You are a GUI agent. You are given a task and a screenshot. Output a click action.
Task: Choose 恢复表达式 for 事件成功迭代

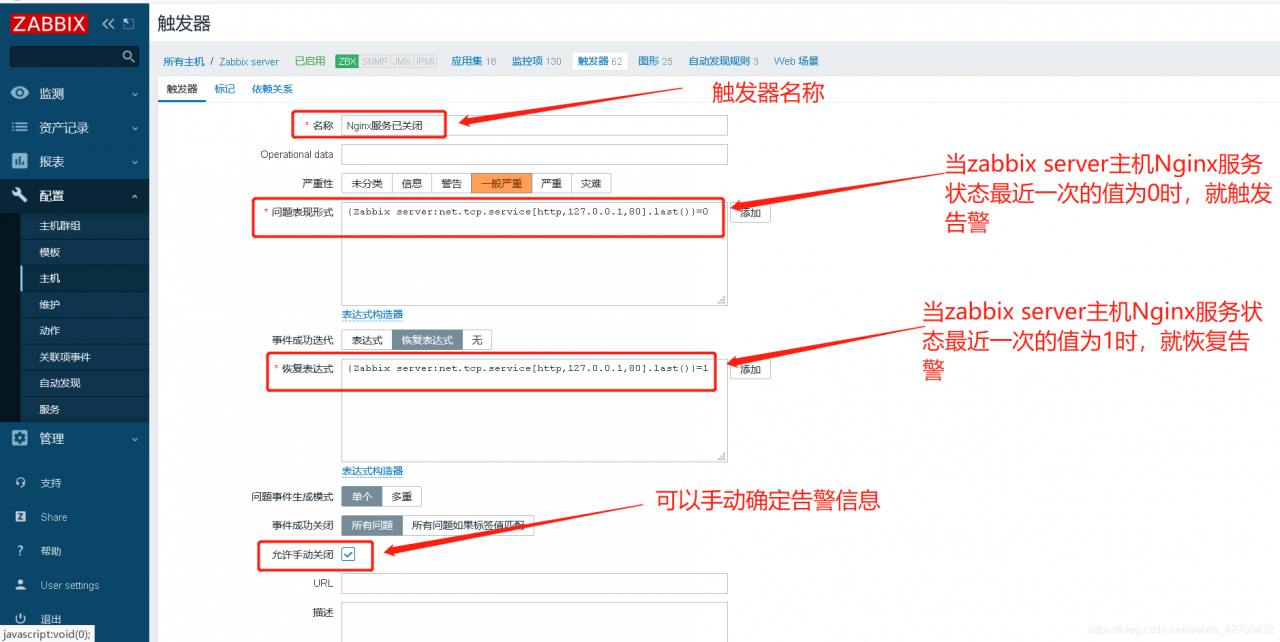coord(427,340)
